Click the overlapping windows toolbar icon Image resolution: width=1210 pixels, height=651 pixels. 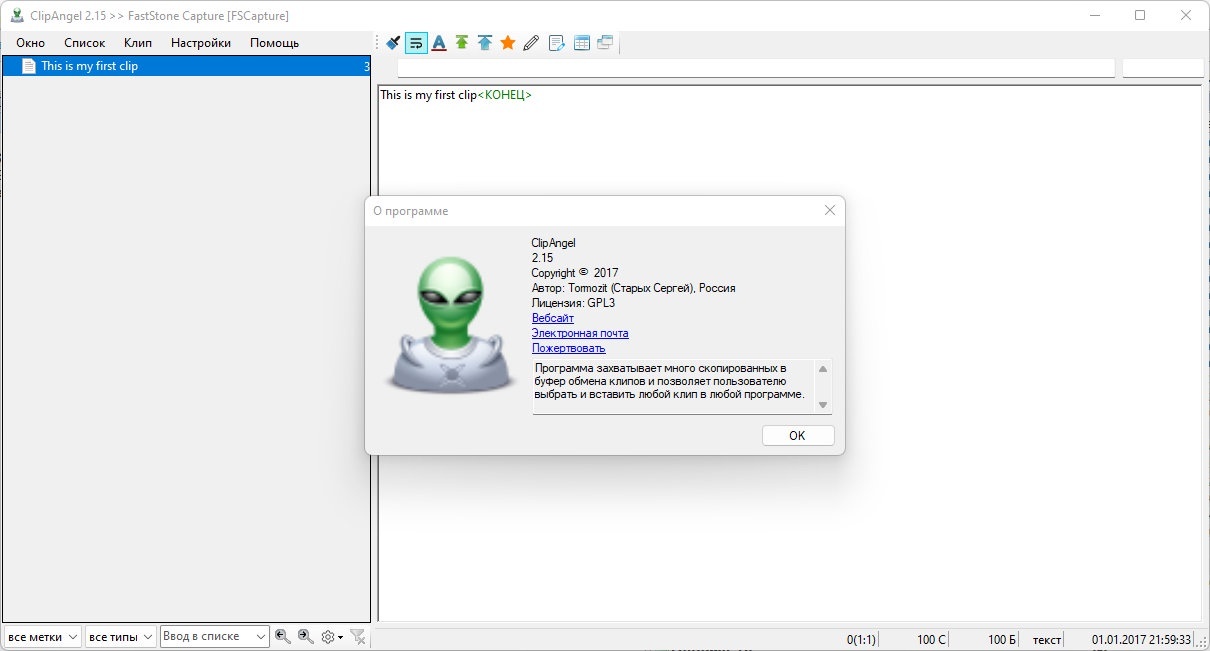tap(605, 43)
